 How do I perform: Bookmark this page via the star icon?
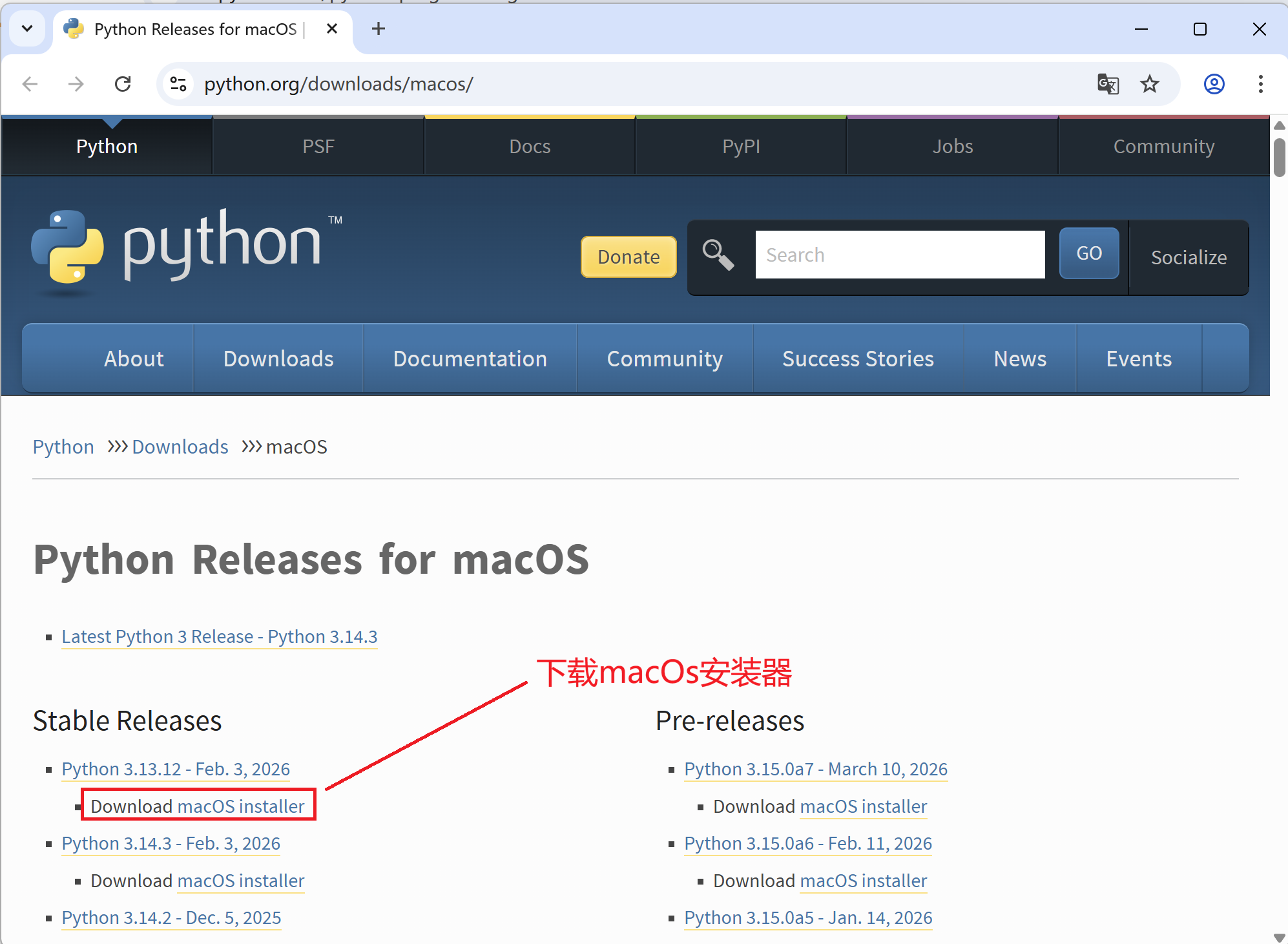[x=1149, y=84]
